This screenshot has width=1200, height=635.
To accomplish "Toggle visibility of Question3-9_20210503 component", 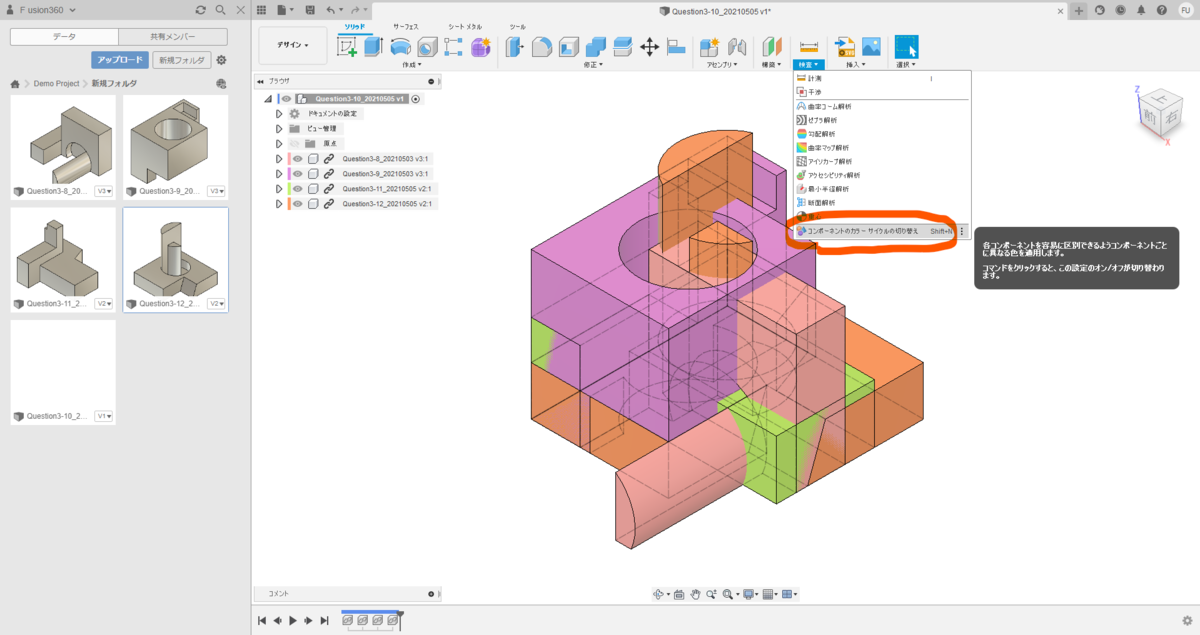I will click(x=298, y=174).
